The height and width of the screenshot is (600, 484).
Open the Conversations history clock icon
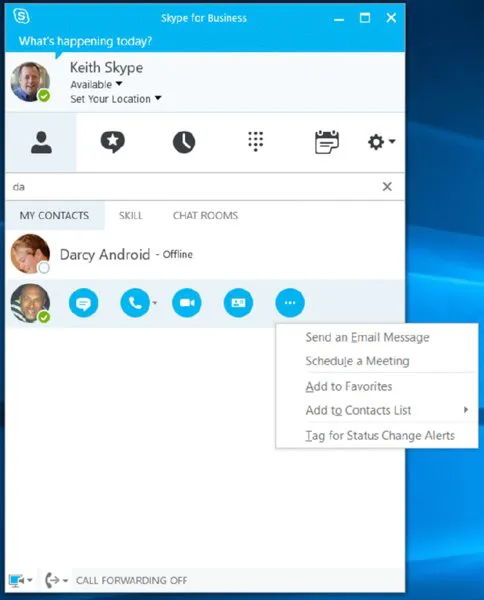tap(184, 142)
